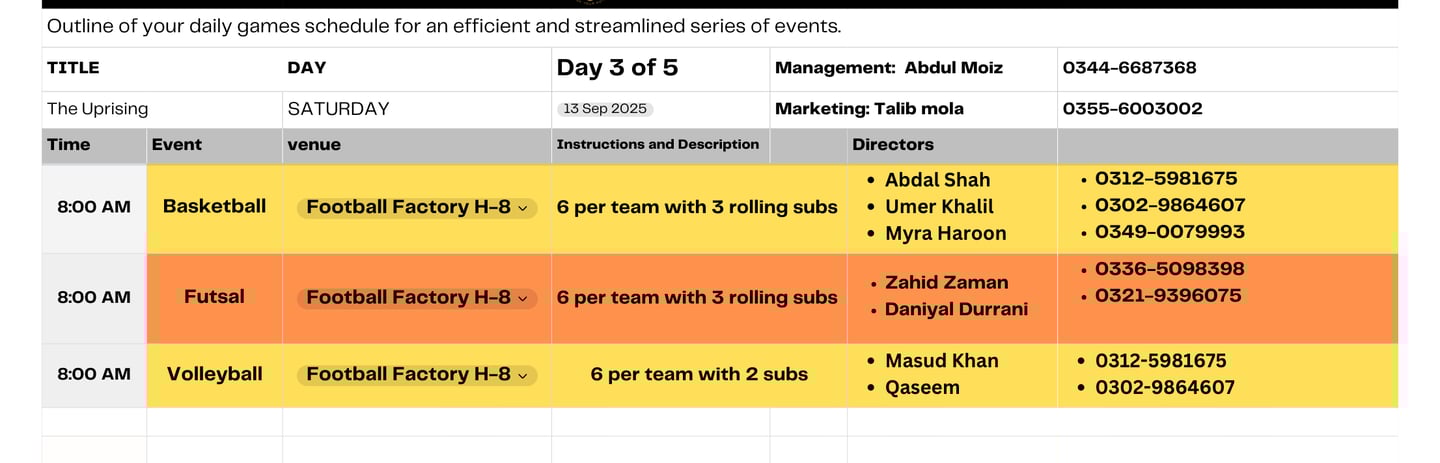Open venue dropdown in Volleyball row
Screen dimensions: 1440x463
point(417,375)
